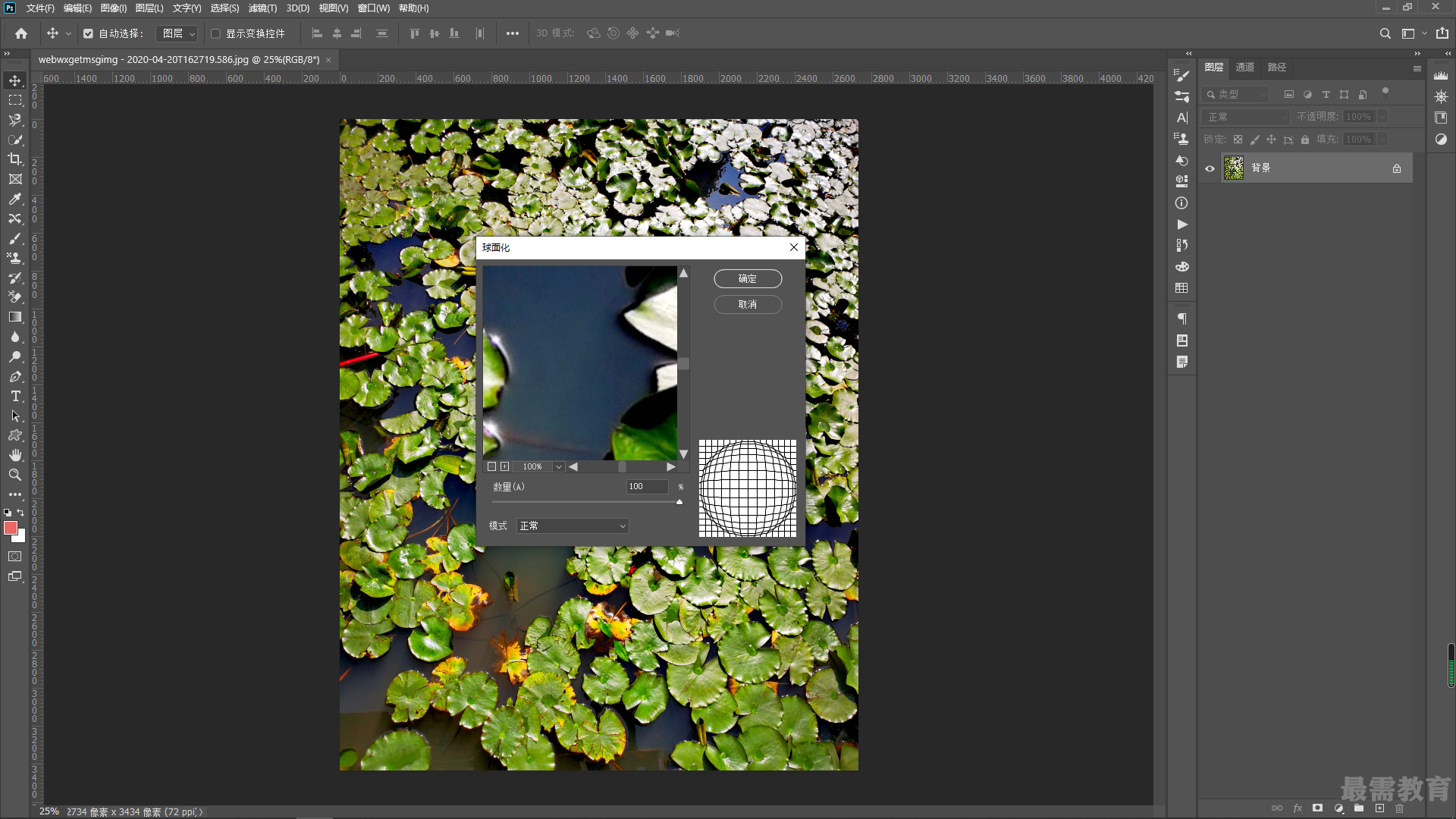Zoom in preview with plus button
Viewport: 1456px width, 819px height.
(504, 466)
